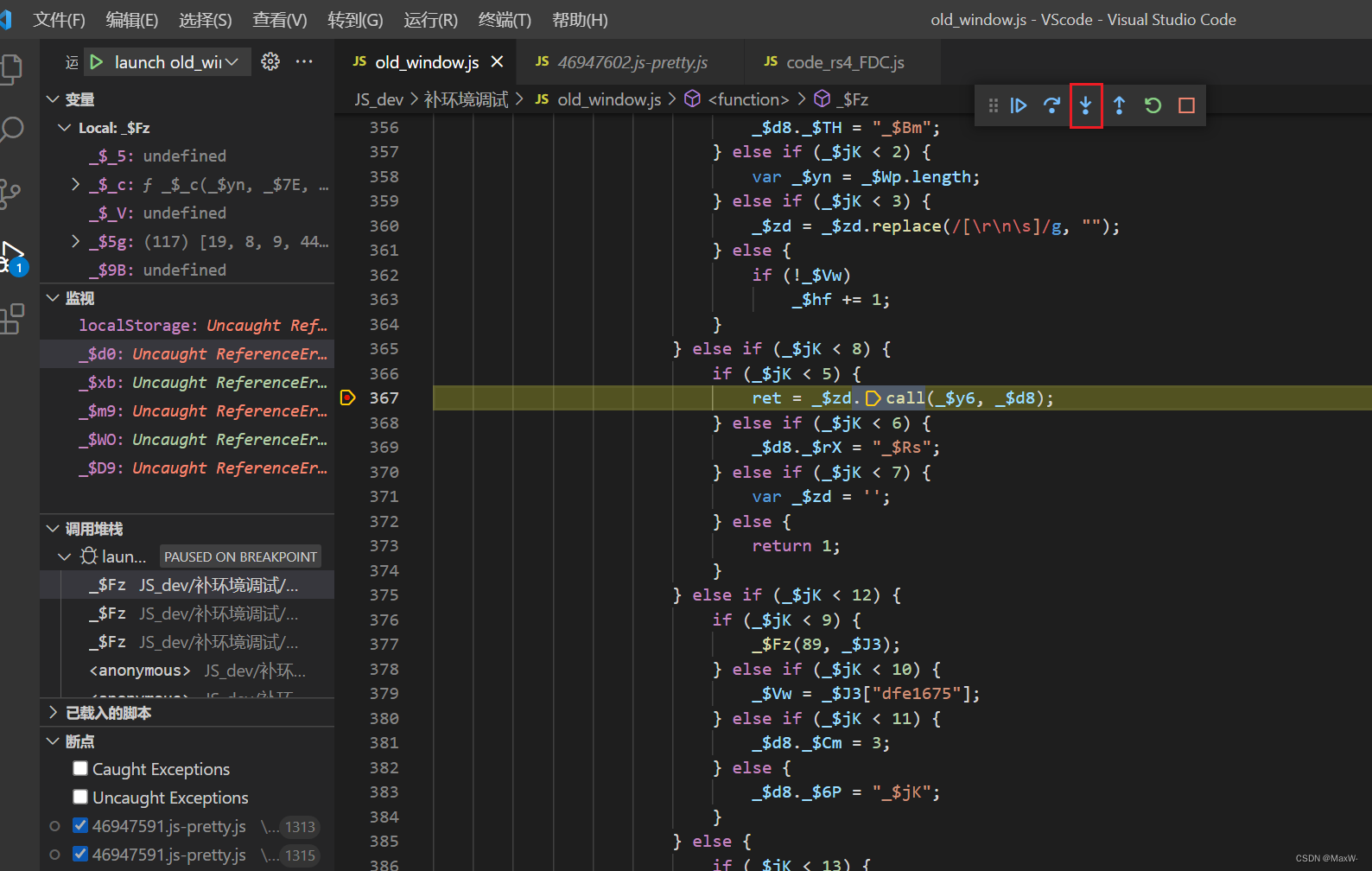
Task: Click 补环境调试 in the breadcrumb
Action: tap(466, 99)
